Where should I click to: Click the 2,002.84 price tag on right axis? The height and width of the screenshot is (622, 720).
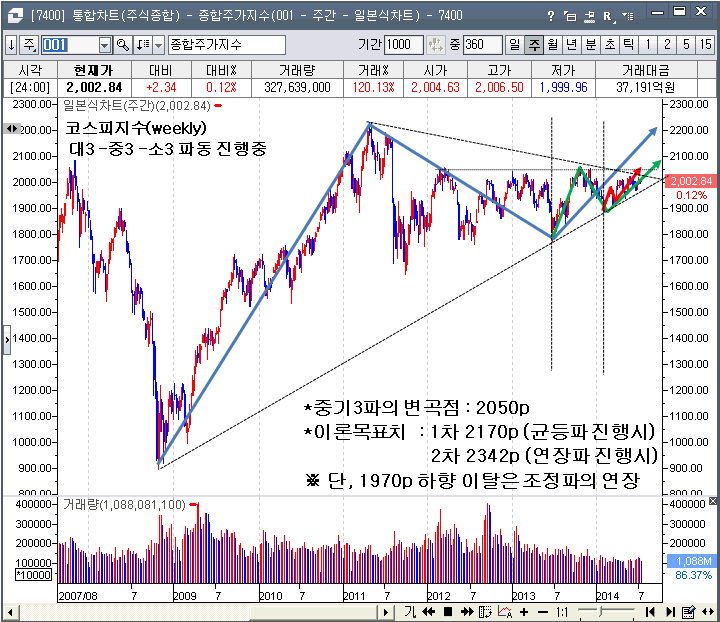[x=691, y=181]
